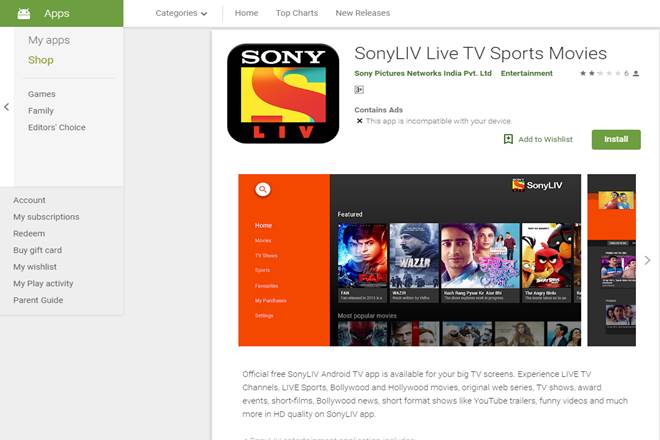
Task: Click the SonyLIV app icon
Action: [283, 93]
